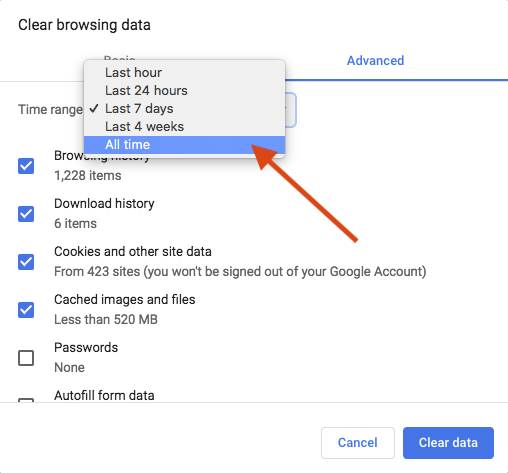Click the Clear data button
Image resolution: width=508 pixels, height=473 pixels.
448,443
